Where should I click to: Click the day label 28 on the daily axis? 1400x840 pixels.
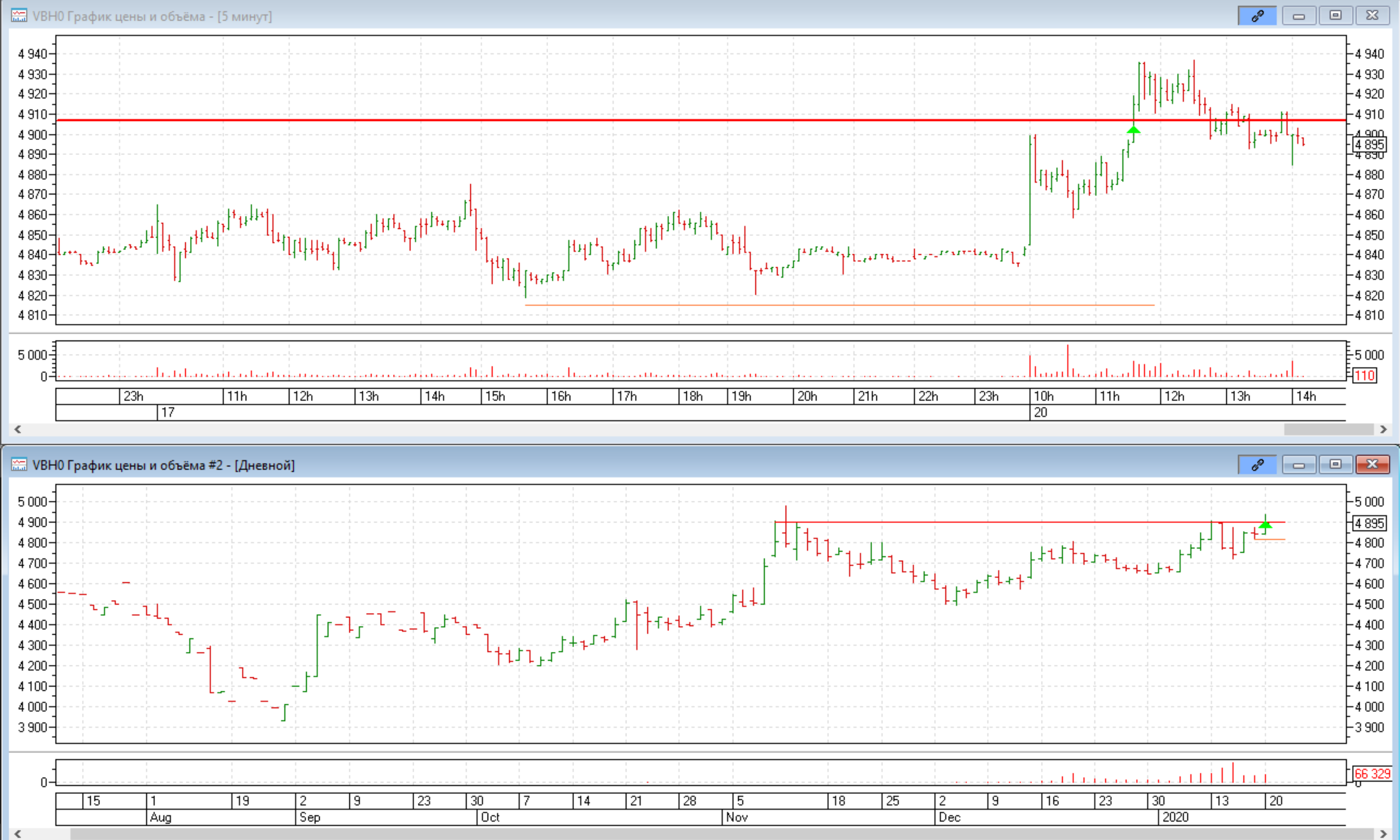click(x=690, y=801)
